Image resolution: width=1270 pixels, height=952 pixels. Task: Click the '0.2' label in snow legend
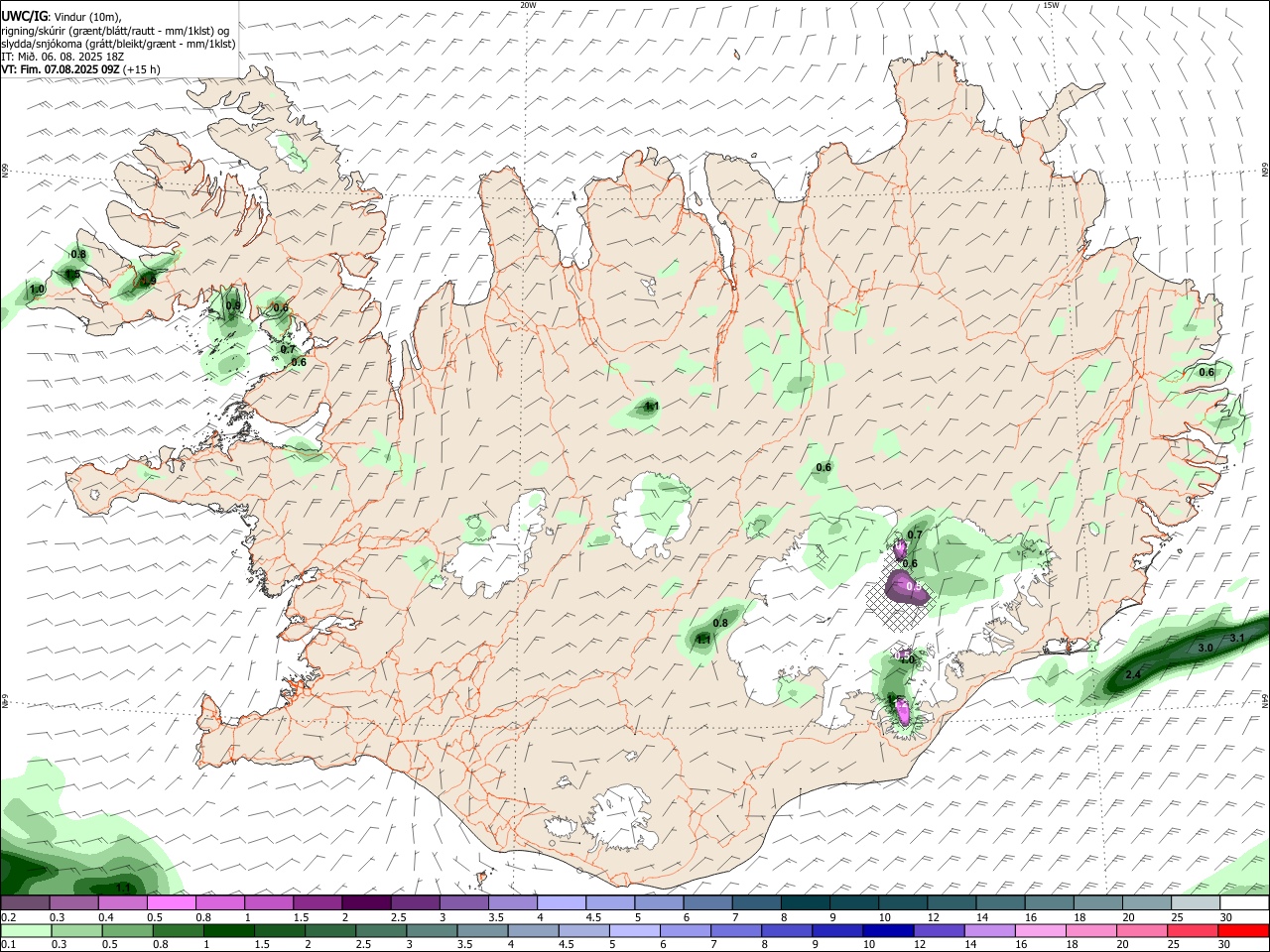pos(8,917)
